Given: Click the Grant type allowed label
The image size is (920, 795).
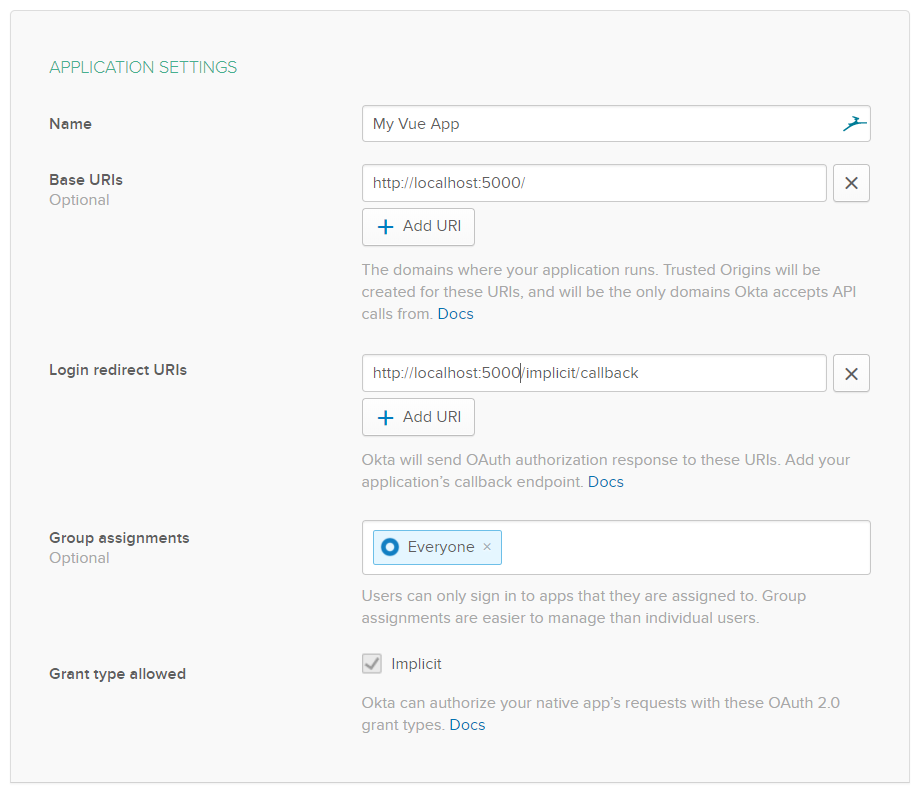Looking at the screenshot, I should pyautogui.click(x=117, y=674).
